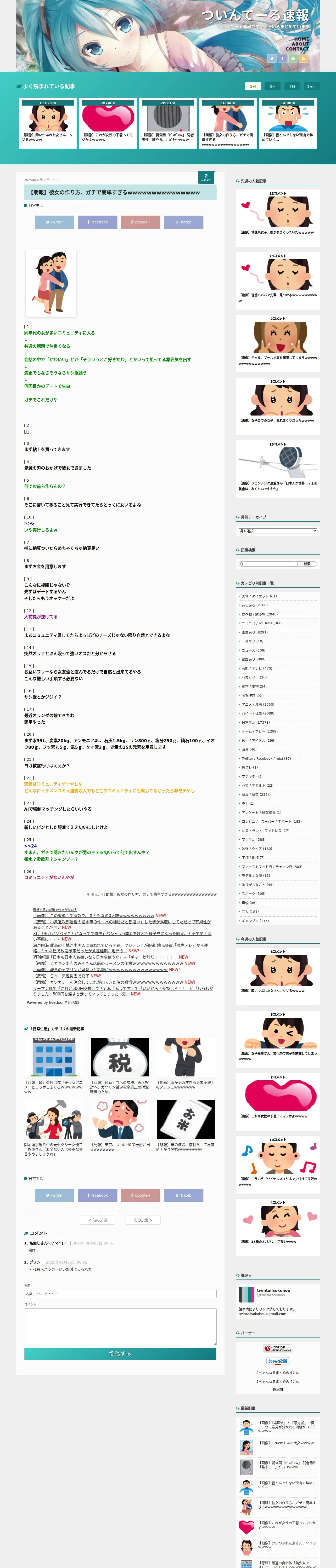Click the comment count badge on article
The width and height of the screenshot is (336, 1568).
click(x=206, y=177)
